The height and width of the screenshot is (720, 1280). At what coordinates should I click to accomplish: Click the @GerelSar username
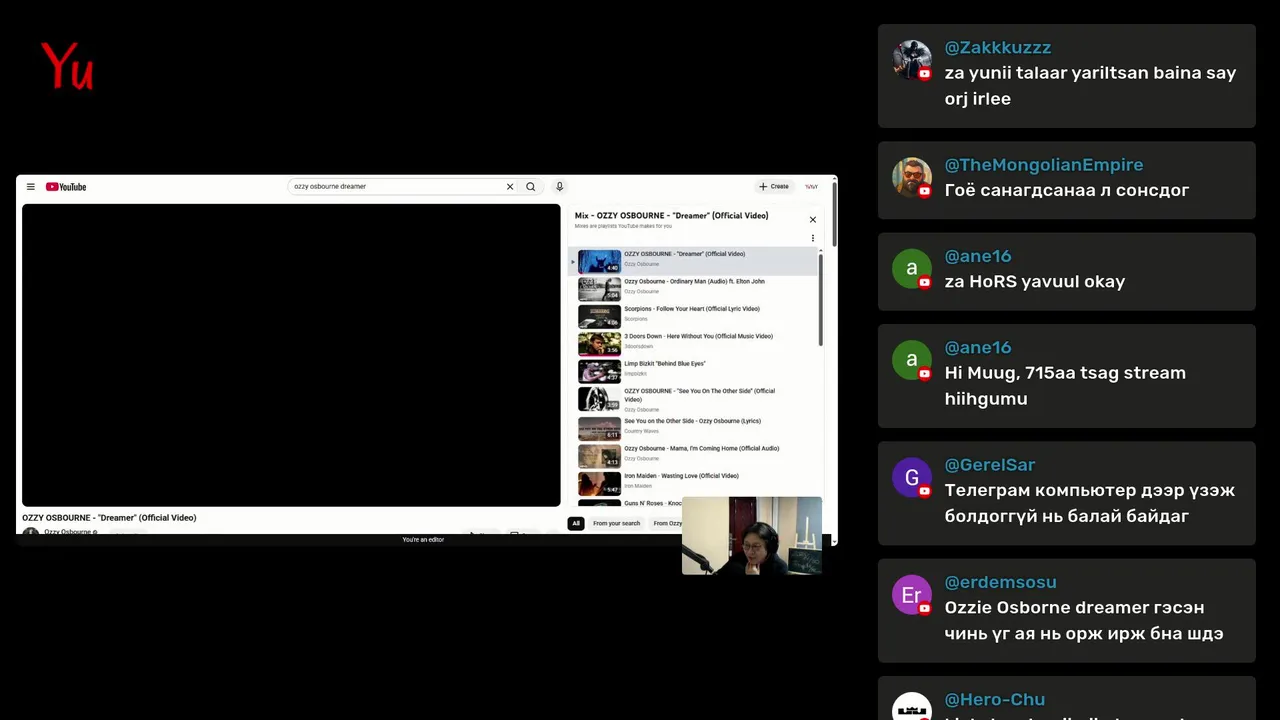point(990,465)
